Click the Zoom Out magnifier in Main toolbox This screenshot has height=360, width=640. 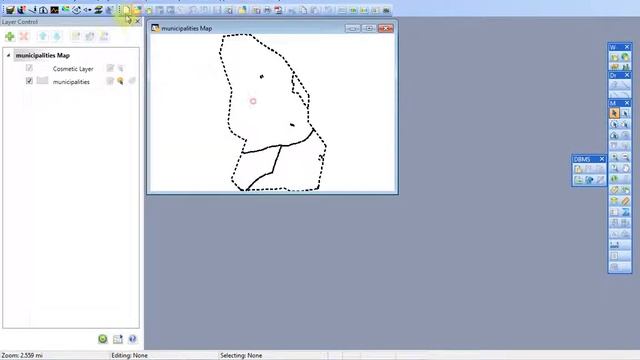[626, 157]
